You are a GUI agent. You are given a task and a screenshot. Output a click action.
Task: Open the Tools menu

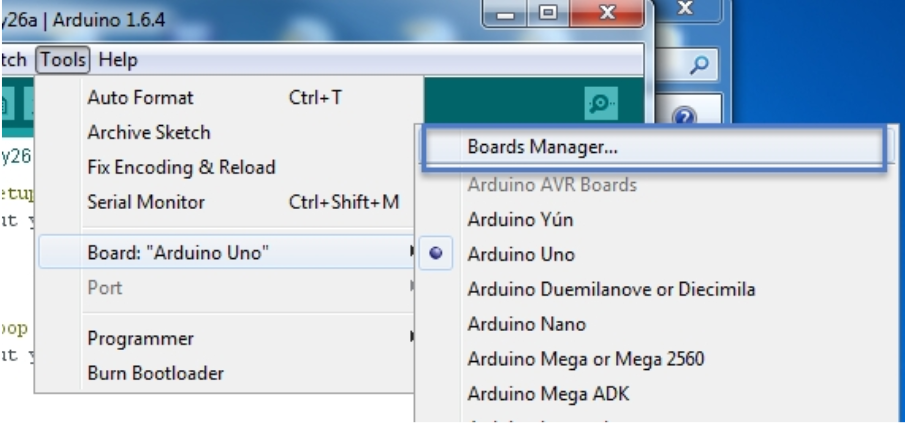click(x=63, y=59)
